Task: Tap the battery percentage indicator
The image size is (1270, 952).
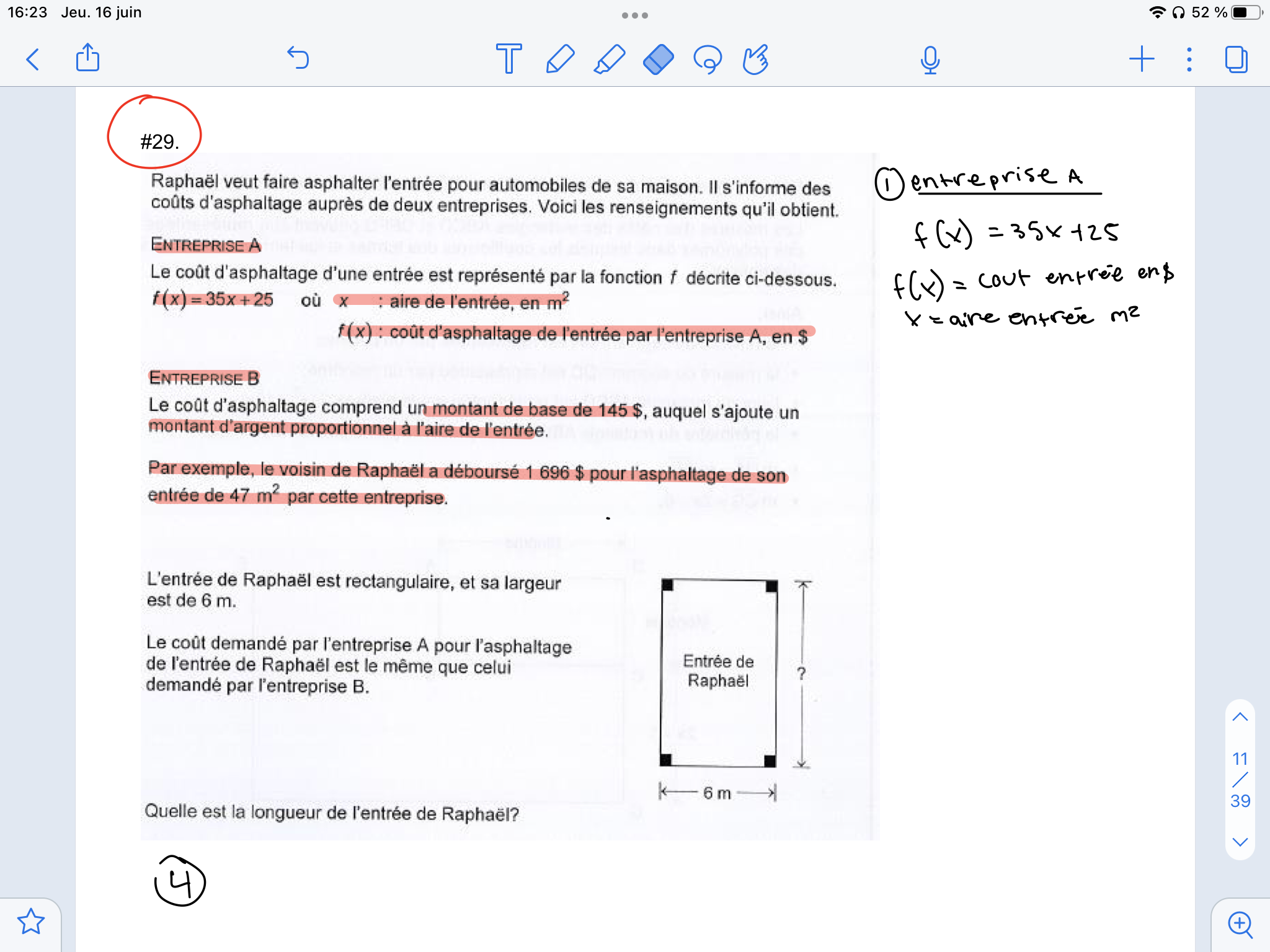Action: tap(1209, 12)
